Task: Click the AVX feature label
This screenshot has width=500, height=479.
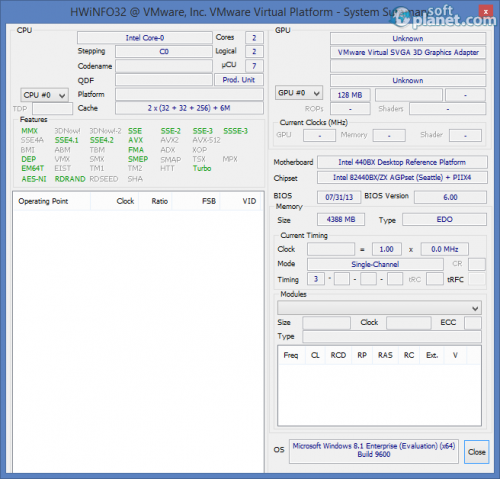Action: coord(135,140)
